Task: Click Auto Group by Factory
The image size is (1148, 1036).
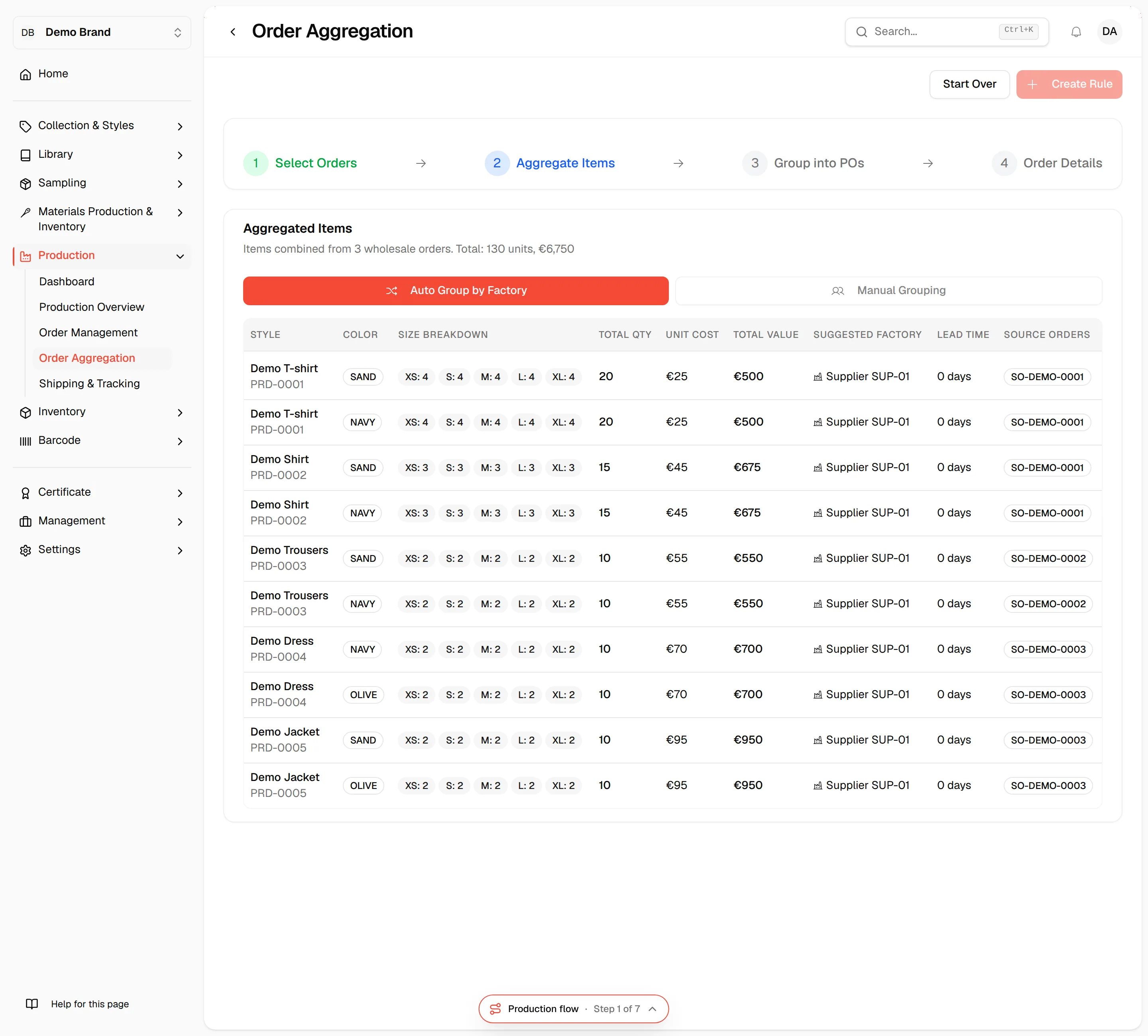Action: [x=456, y=290]
